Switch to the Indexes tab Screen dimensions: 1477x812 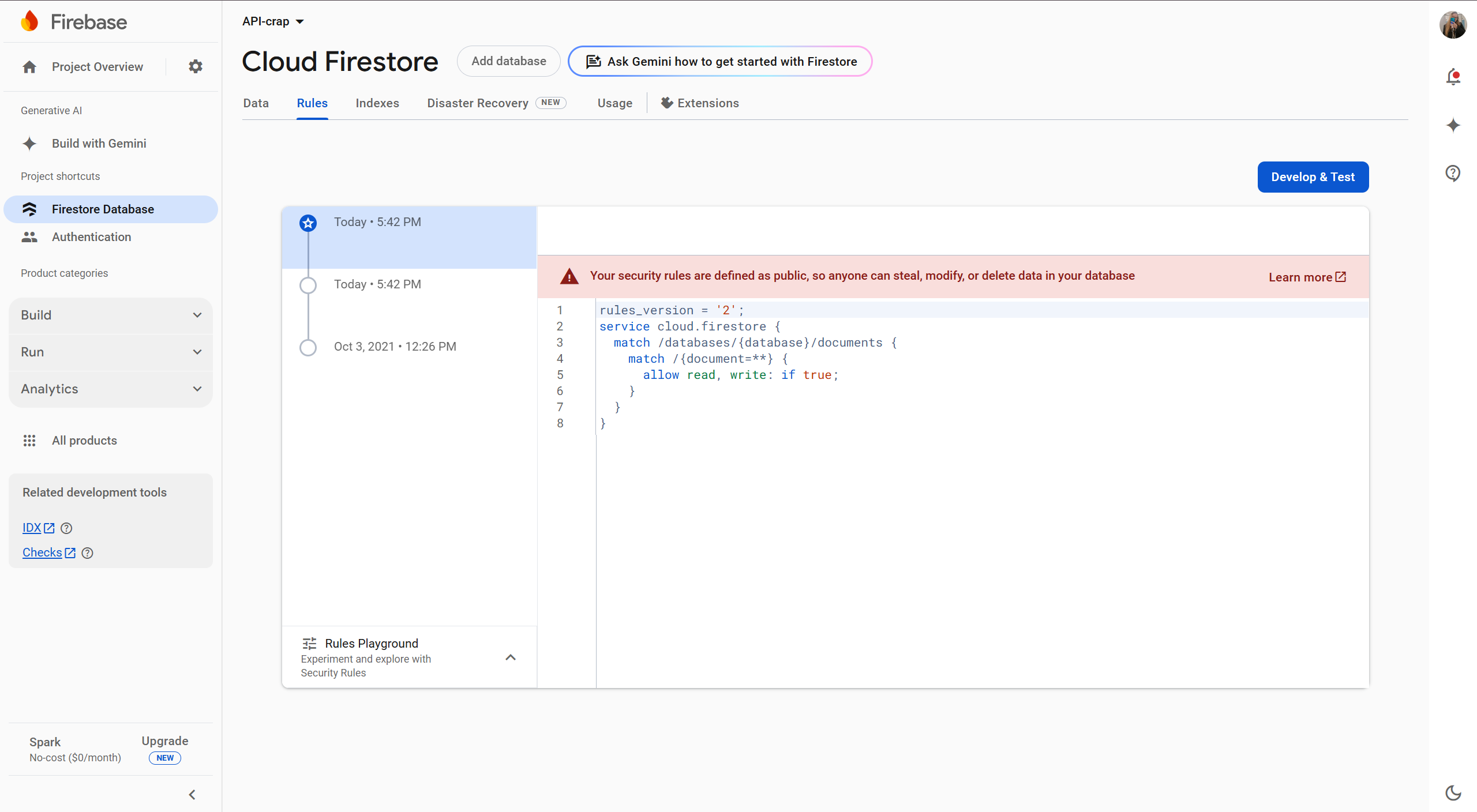click(377, 103)
